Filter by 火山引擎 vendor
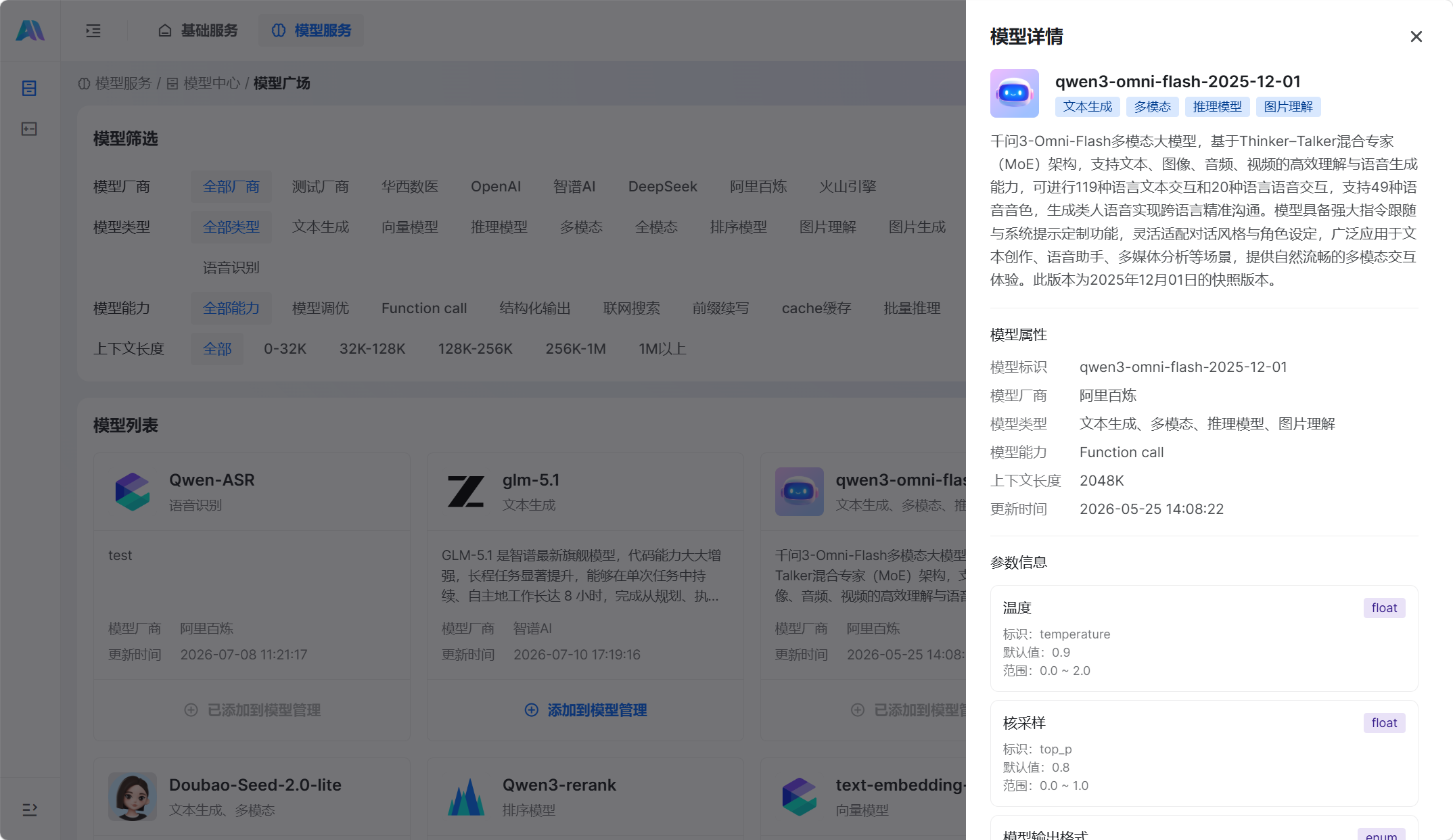Viewport: 1453px width, 840px height. point(848,187)
